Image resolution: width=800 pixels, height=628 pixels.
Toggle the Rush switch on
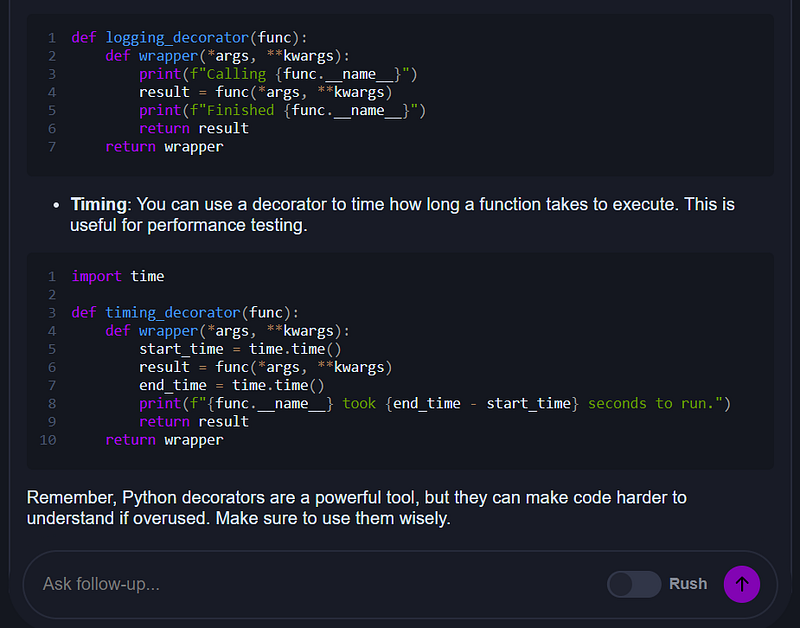point(634,584)
